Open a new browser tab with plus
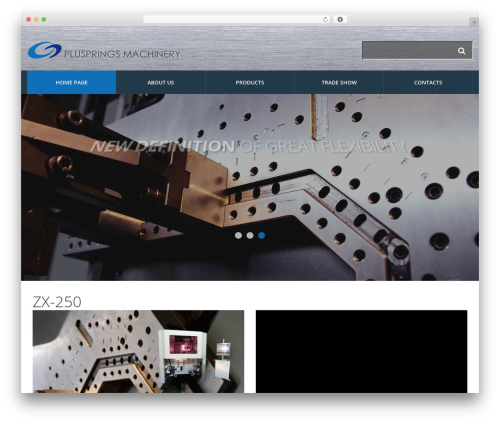This screenshot has width=500, height=423. point(474,22)
